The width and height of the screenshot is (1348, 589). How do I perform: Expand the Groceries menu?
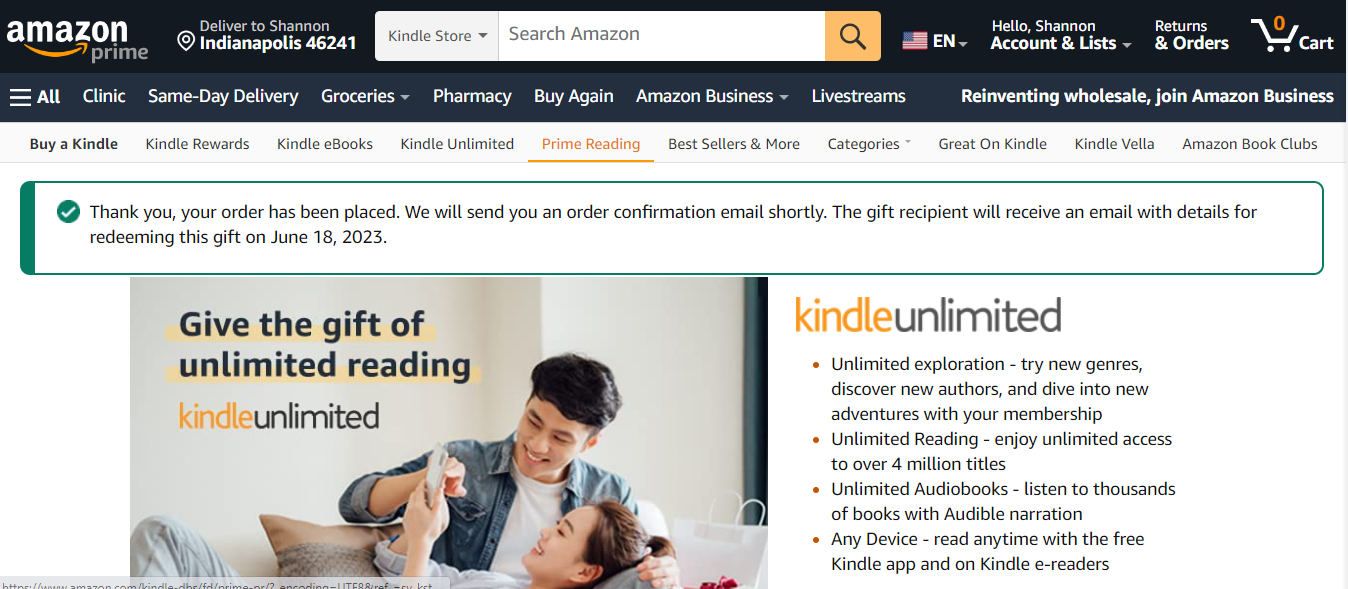click(x=365, y=96)
